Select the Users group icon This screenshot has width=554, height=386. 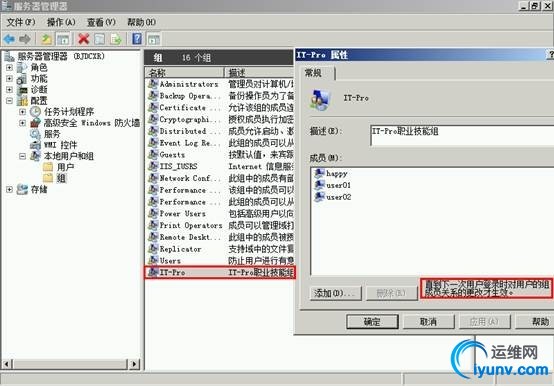[x=153, y=261]
